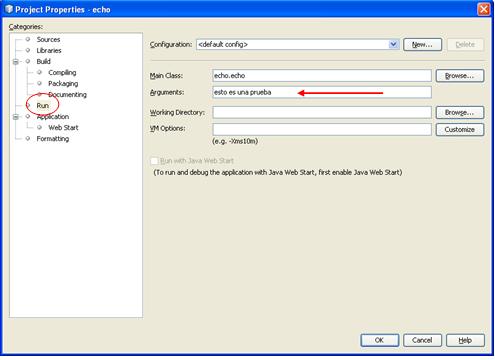The image size is (495, 360).
Task: Select the Build category
Action: tap(43, 61)
